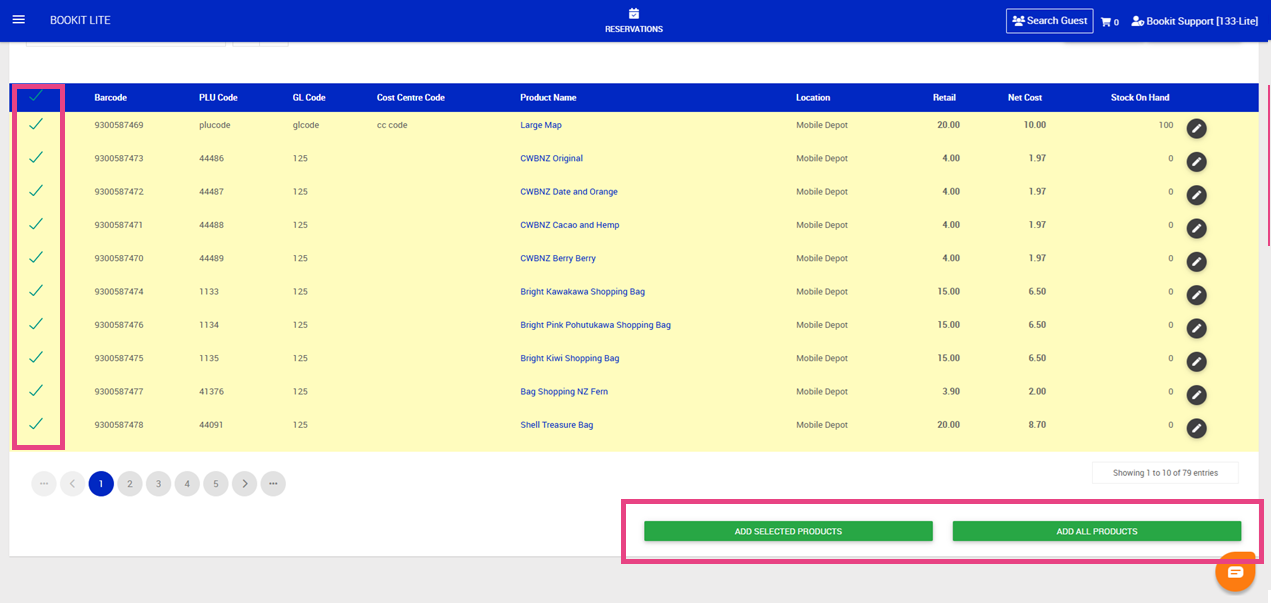Image resolution: width=1271 pixels, height=603 pixels.
Task: Jump back with first ellipsis pagination button
Action: [44, 484]
